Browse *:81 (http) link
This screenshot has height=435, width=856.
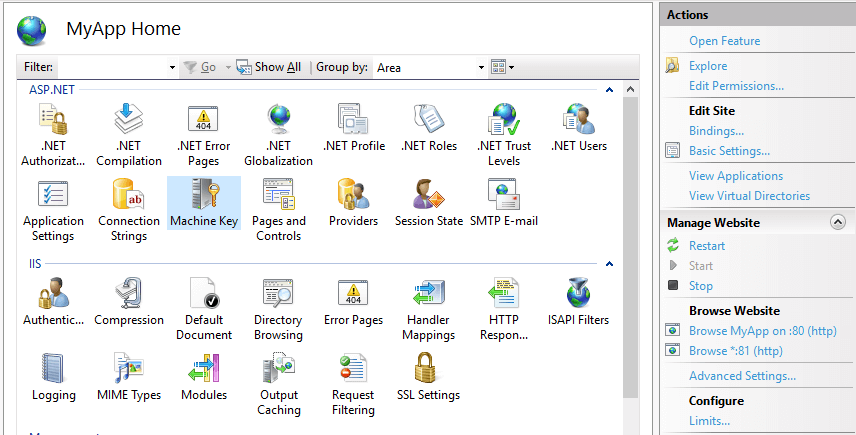point(736,351)
